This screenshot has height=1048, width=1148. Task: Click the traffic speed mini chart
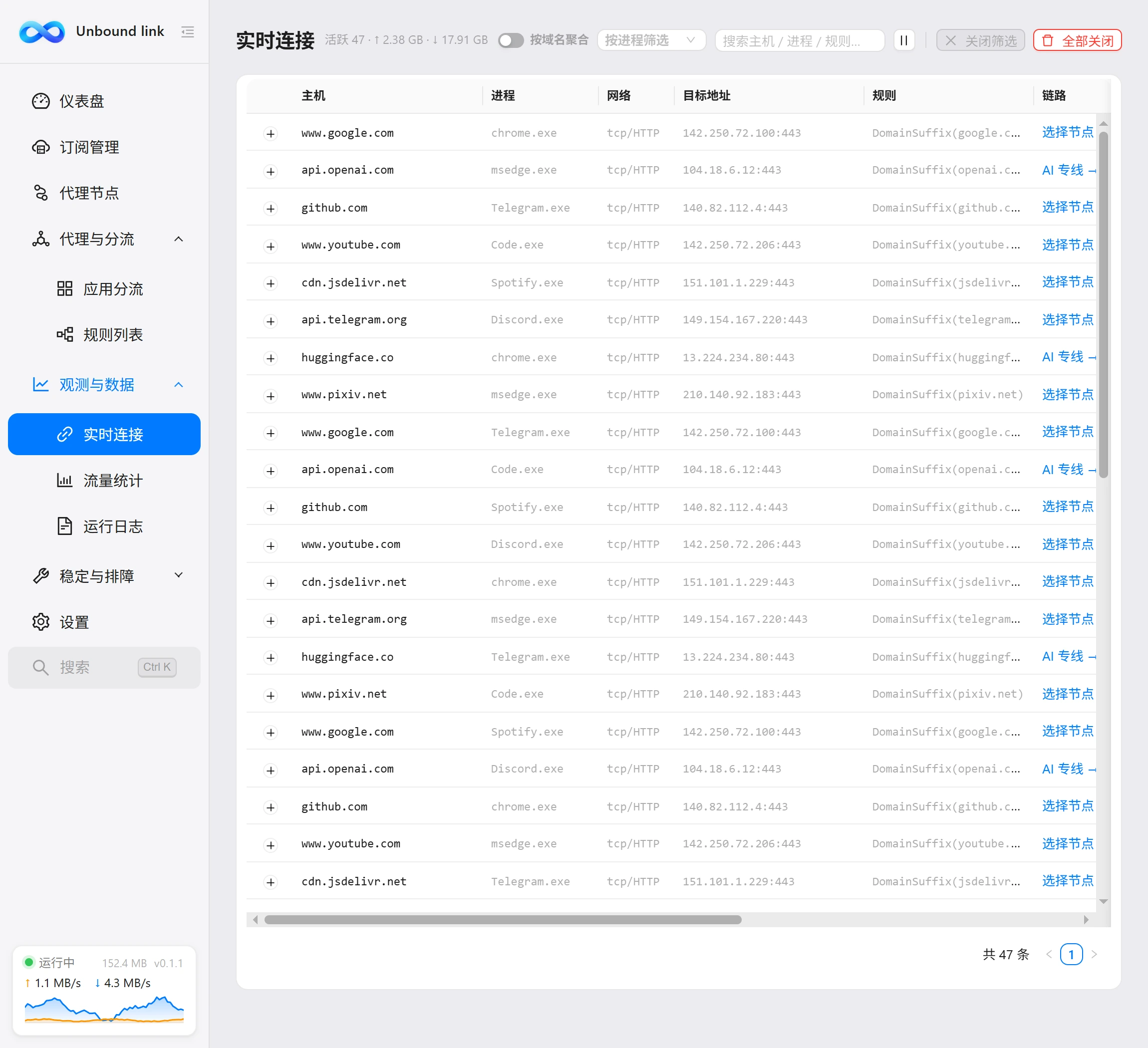click(104, 1009)
